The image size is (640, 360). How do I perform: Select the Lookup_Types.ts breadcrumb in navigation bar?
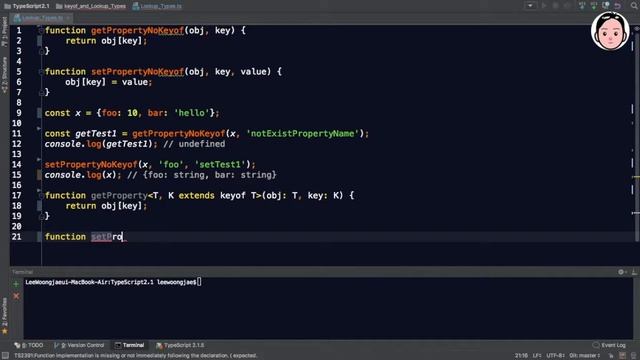click(x=157, y=6)
